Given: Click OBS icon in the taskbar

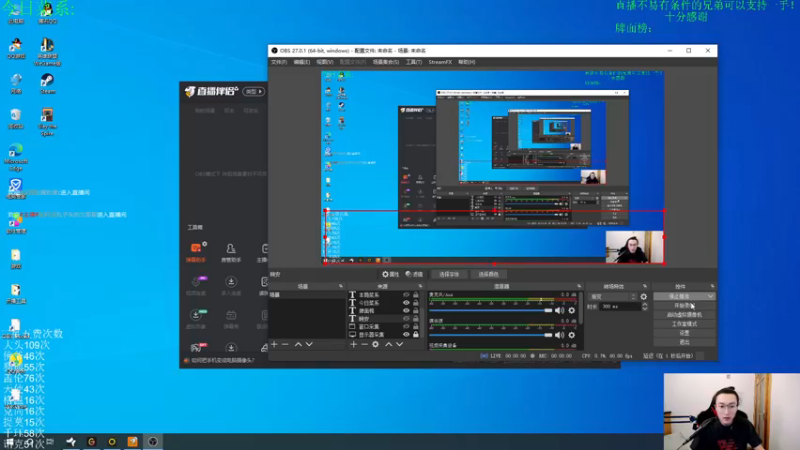Looking at the screenshot, I should [x=153, y=442].
